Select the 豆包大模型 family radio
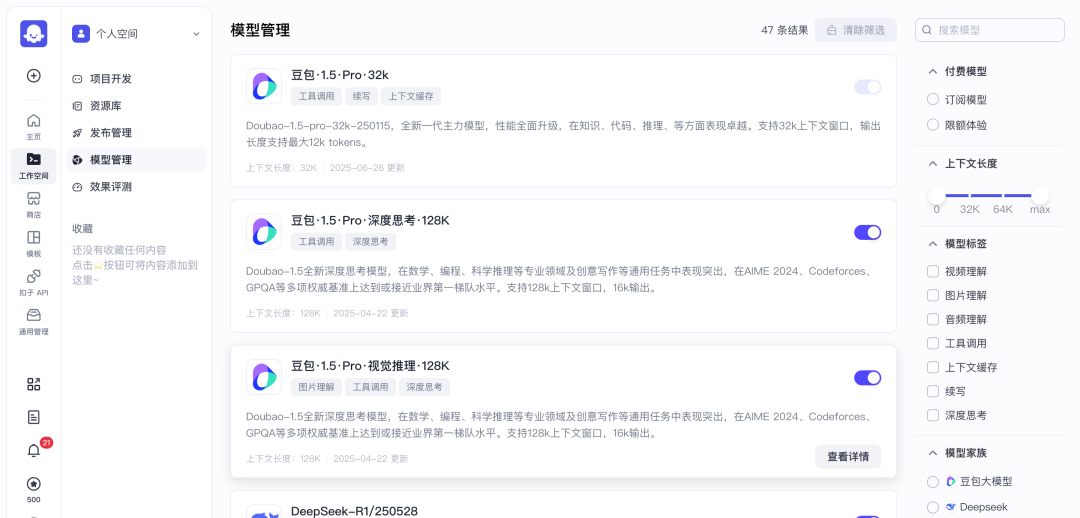This screenshot has height=518, width=1080. pos(933,481)
